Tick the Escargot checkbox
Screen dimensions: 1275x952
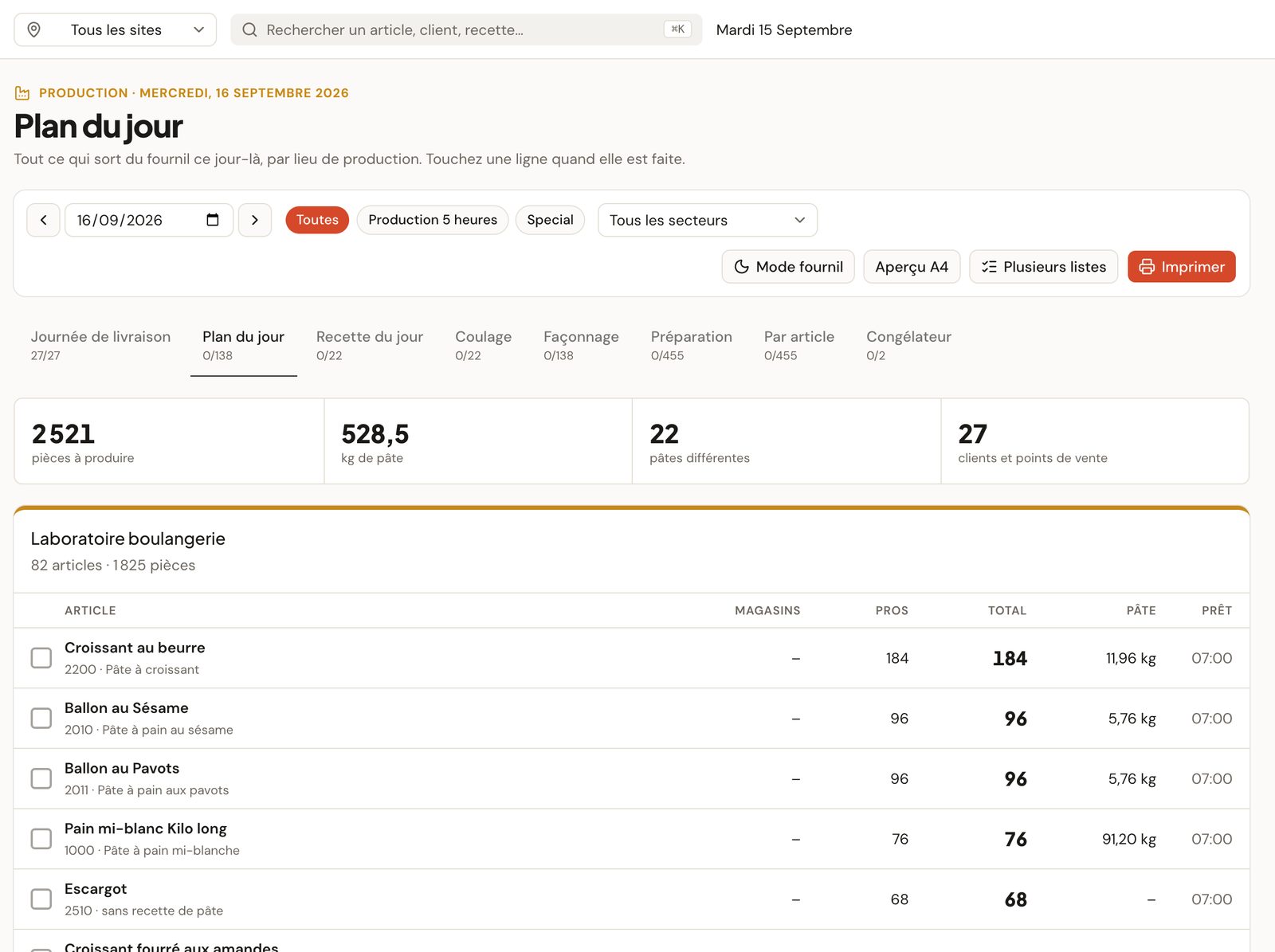click(x=41, y=899)
